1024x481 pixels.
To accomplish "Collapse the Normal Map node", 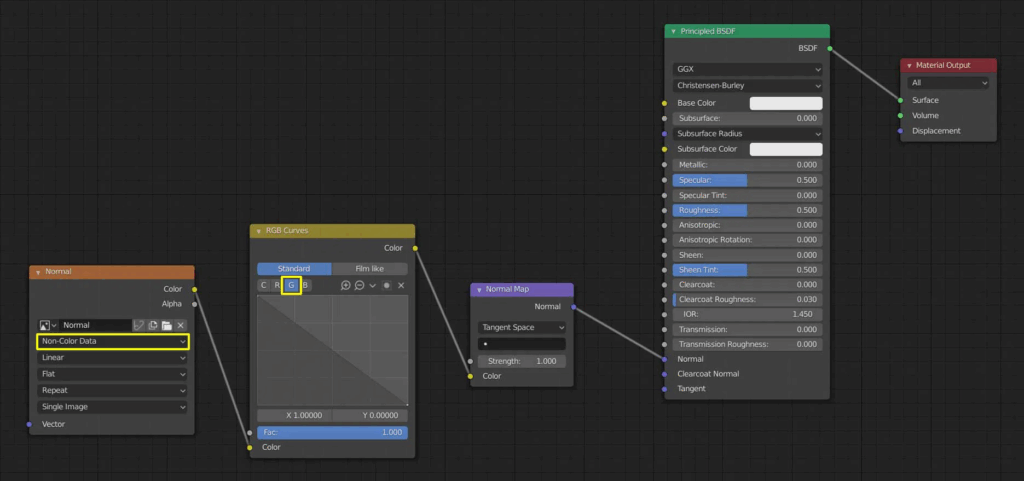I will (x=479, y=289).
